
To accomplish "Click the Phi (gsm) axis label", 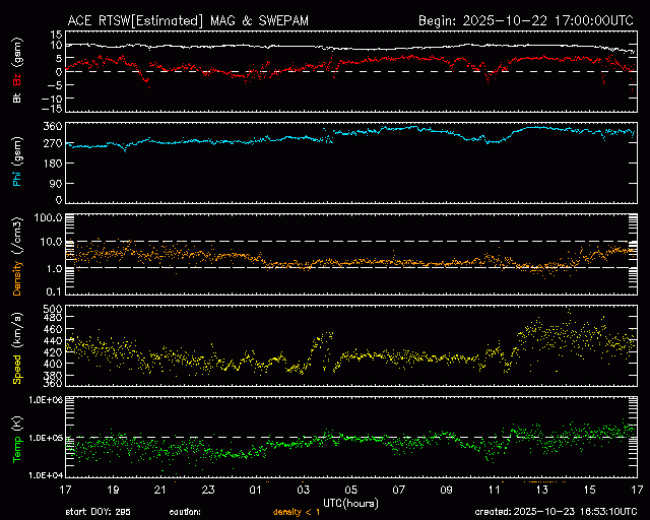I will pyautogui.click(x=18, y=164).
